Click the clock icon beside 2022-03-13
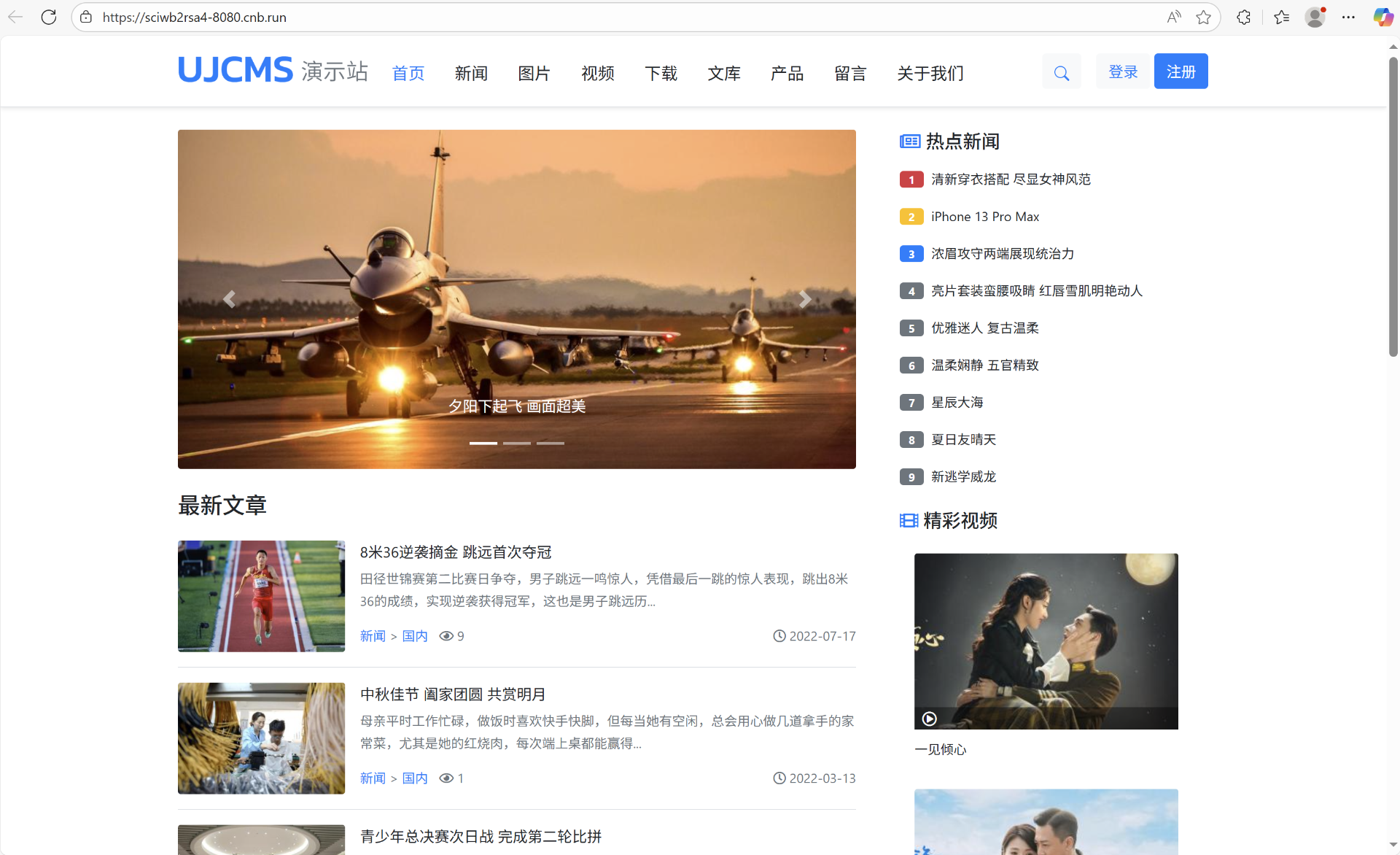Viewport: 1400px width, 855px height. [x=779, y=778]
